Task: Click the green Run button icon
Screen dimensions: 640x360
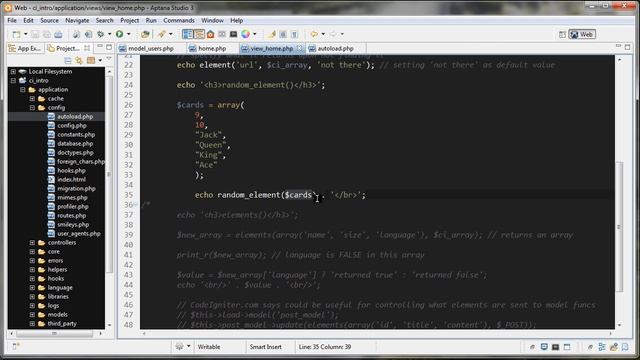Action: 120,34
